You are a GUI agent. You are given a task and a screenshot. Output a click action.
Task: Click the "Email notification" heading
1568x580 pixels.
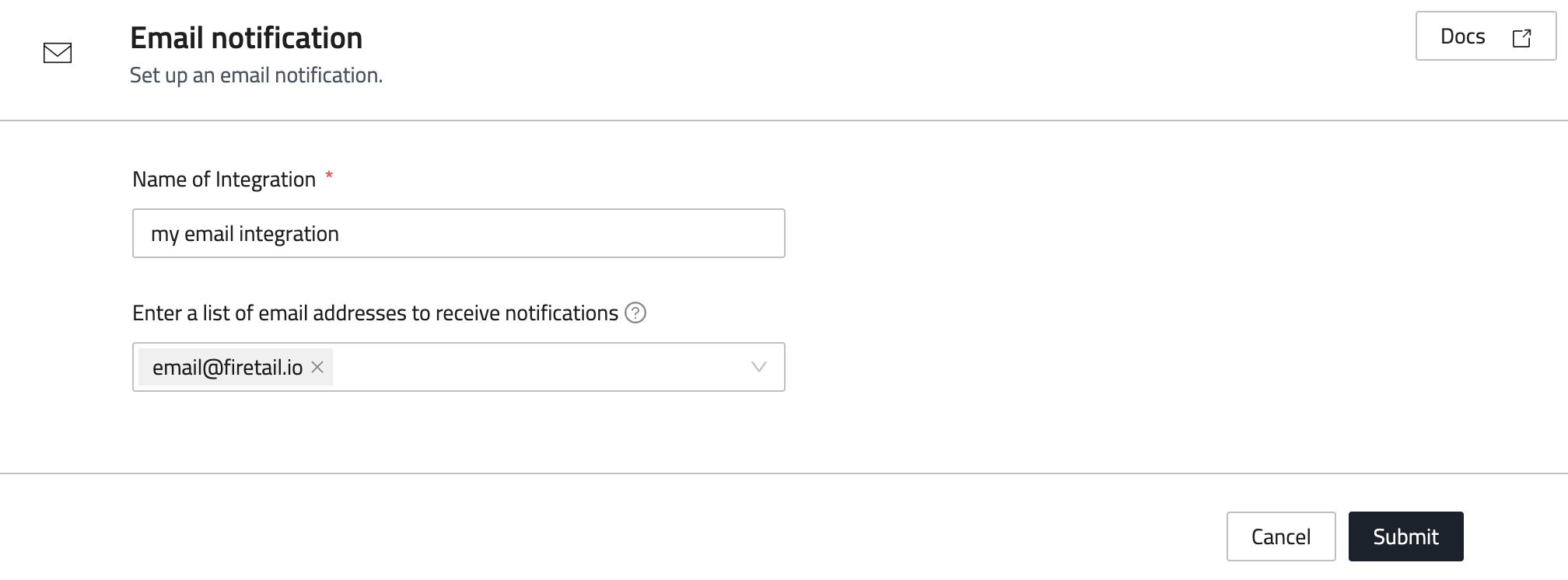(x=246, y=37)
